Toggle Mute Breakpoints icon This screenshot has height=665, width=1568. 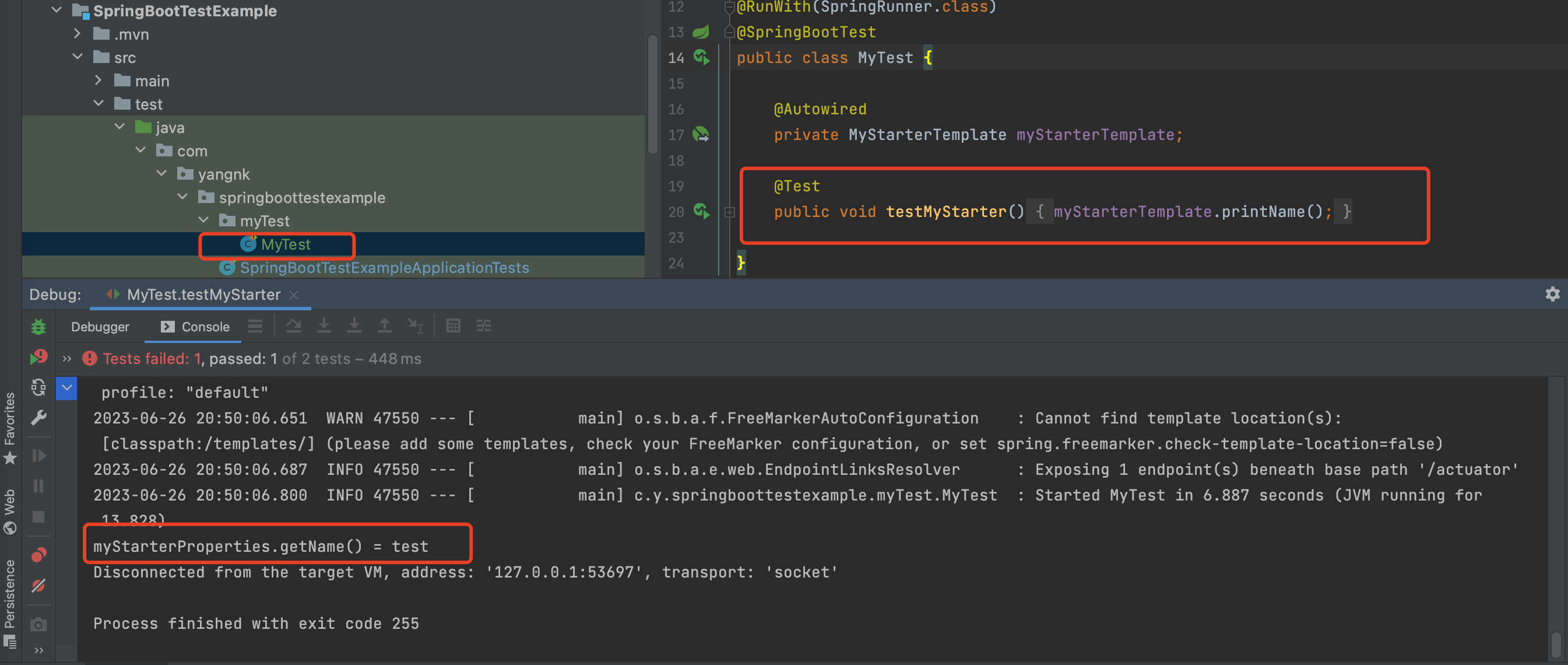(38, 586)
